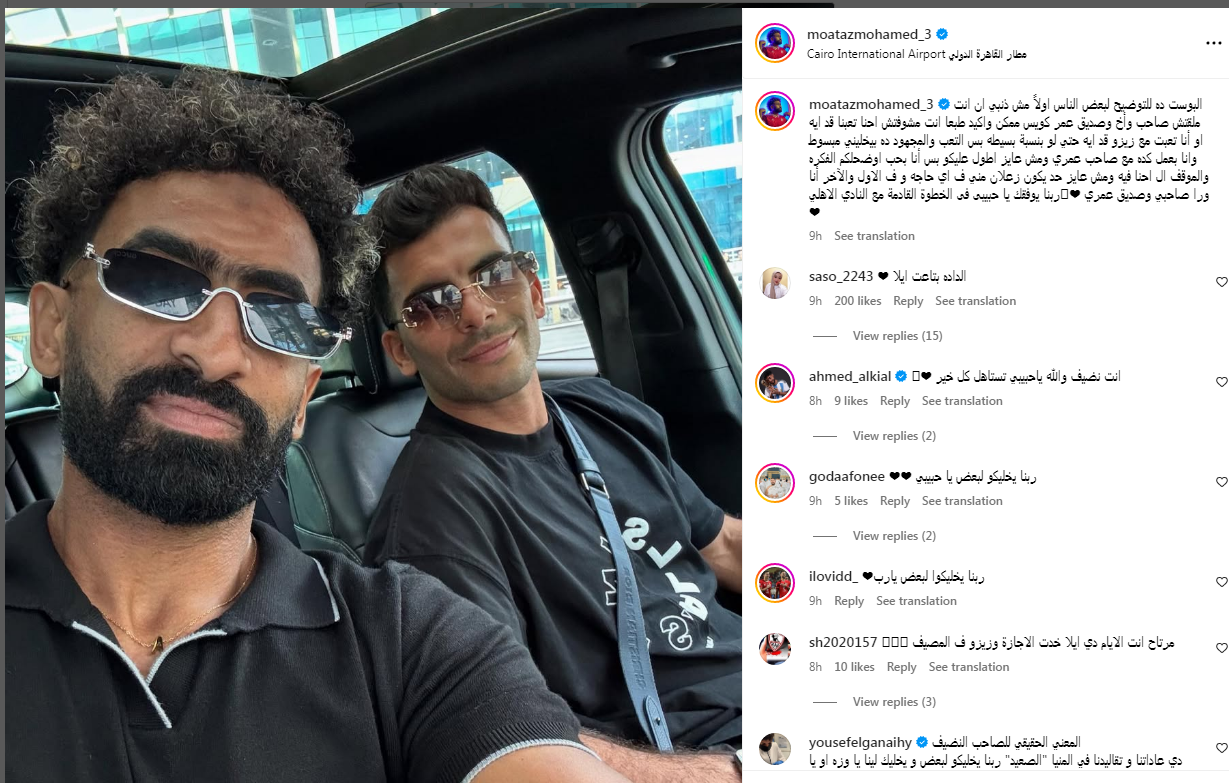Like the yousefelganaihy comment with heart icon
Image resolution: width=1229 pixels, height=783 pixels.
(1221, 748)
